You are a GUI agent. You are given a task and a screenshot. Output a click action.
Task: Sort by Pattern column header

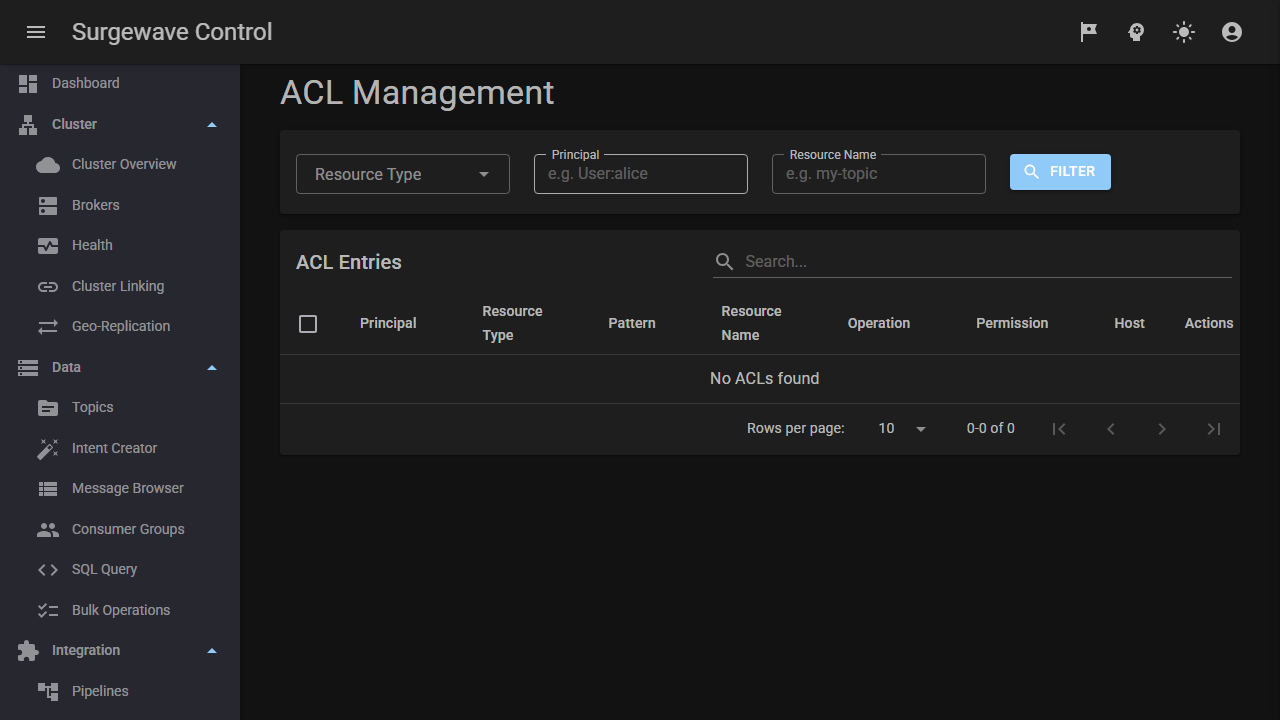pyautogui.click(x=632, y=324)
